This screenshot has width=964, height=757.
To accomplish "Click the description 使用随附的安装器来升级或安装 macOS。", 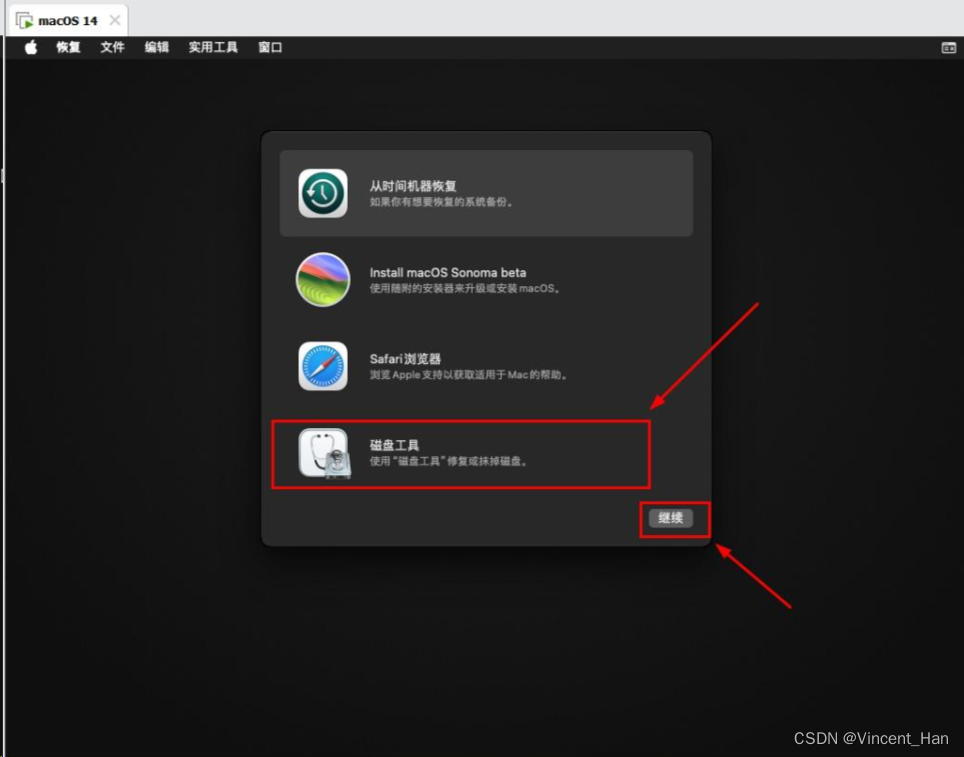I will point(465,288).
